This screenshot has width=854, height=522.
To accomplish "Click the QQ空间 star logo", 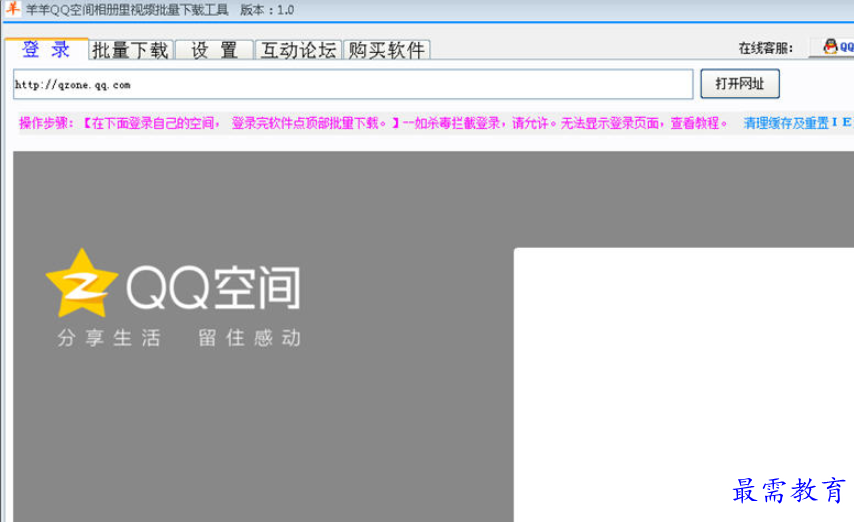I will pos(82,283).
